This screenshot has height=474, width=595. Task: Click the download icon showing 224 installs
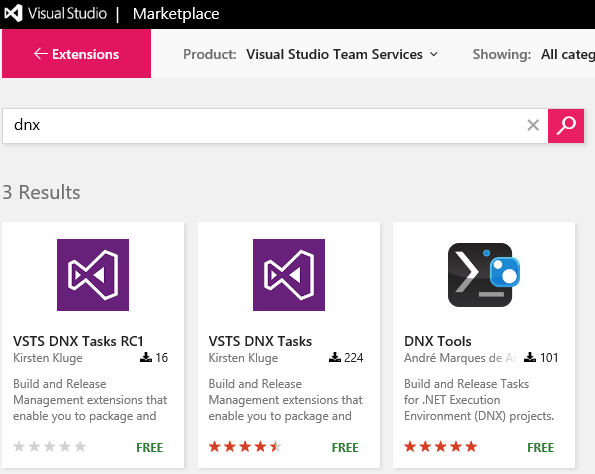tap(335, 357)
